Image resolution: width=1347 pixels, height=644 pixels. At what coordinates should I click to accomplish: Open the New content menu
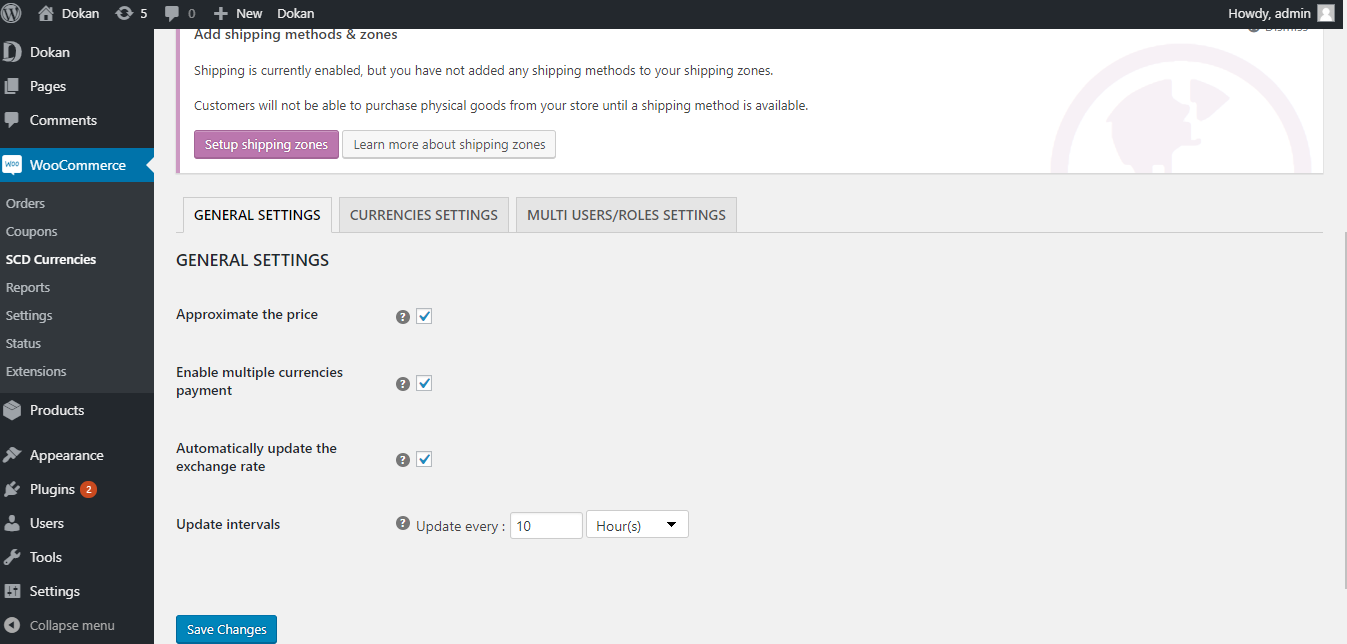pyautogui.click(x=238, y=14)
